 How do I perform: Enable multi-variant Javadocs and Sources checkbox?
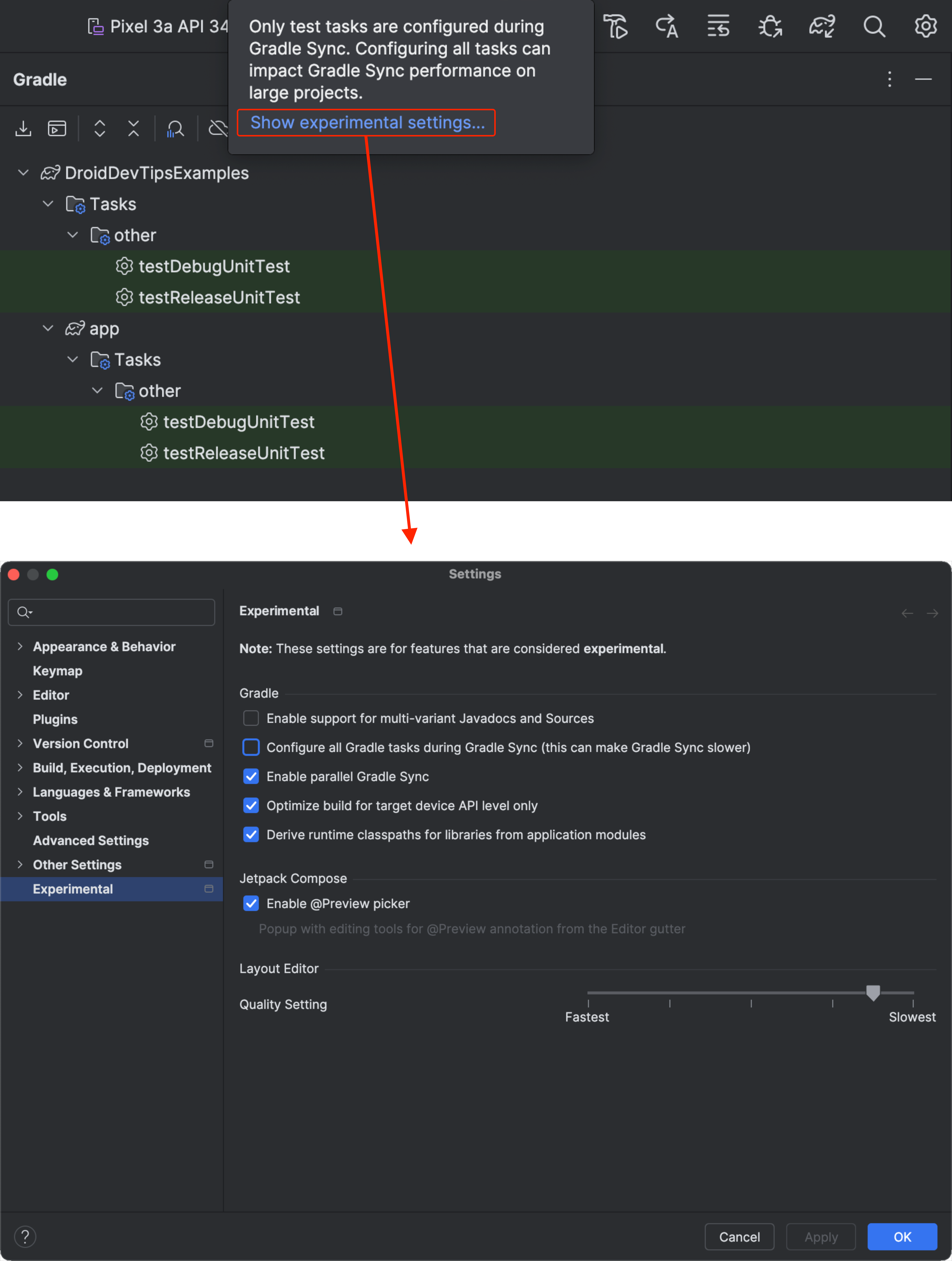[251, 718]
